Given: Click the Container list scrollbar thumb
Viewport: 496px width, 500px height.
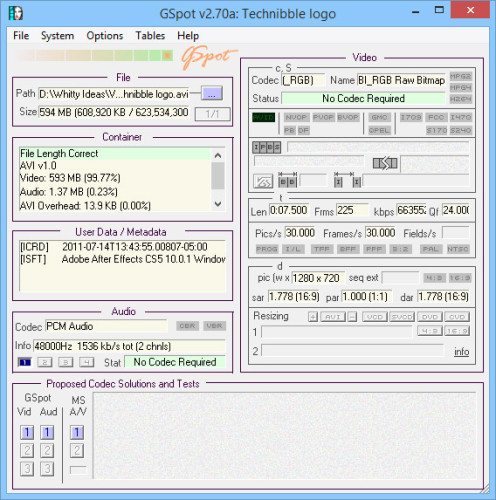Looking at the screenshot, I should click(x=218, y=175).
